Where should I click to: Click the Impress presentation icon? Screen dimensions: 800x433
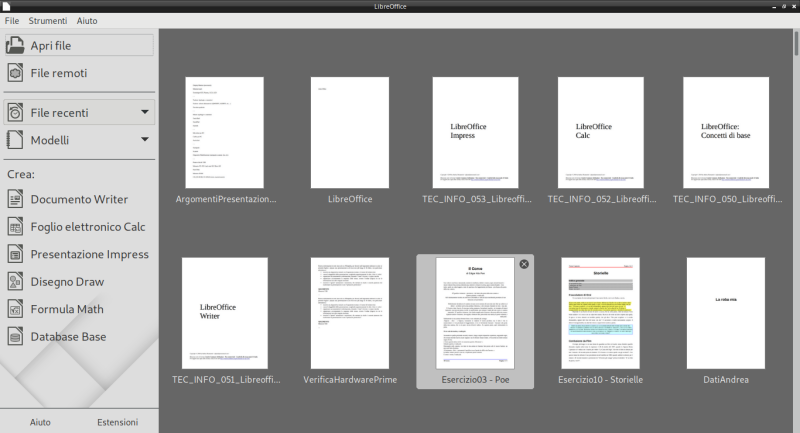point(16,254)
